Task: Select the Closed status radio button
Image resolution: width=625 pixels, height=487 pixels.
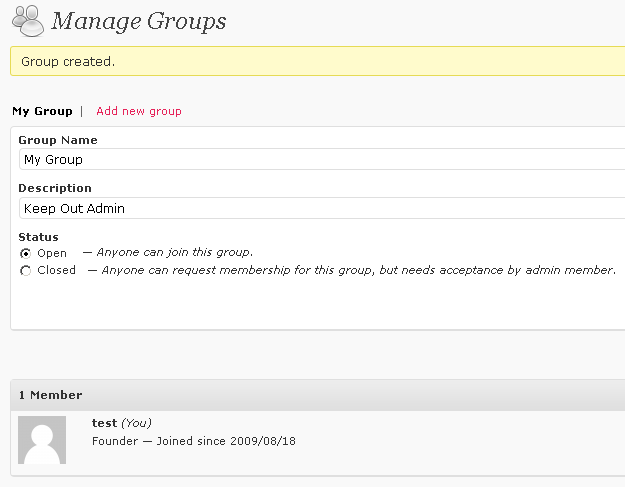Action: (x=26, y=271)
